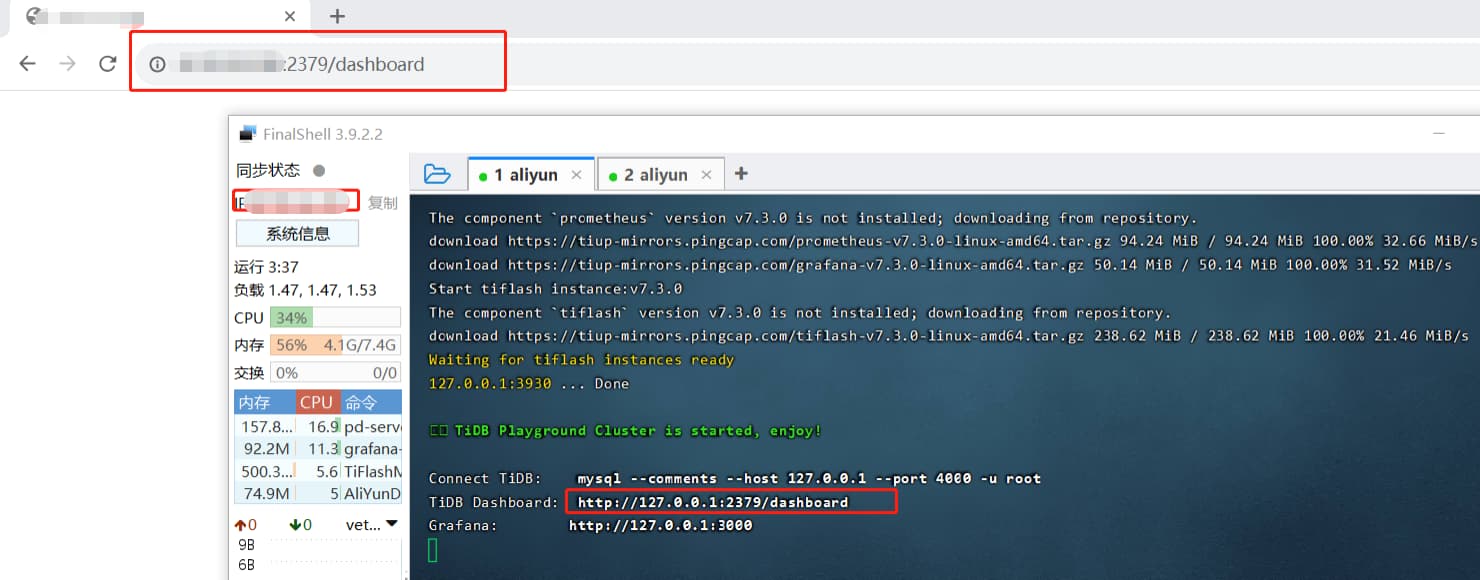Click 'Waiting for tiflash instances ready' text
This screenshot has width=1480, height=580.
click(x=581, y=359)
